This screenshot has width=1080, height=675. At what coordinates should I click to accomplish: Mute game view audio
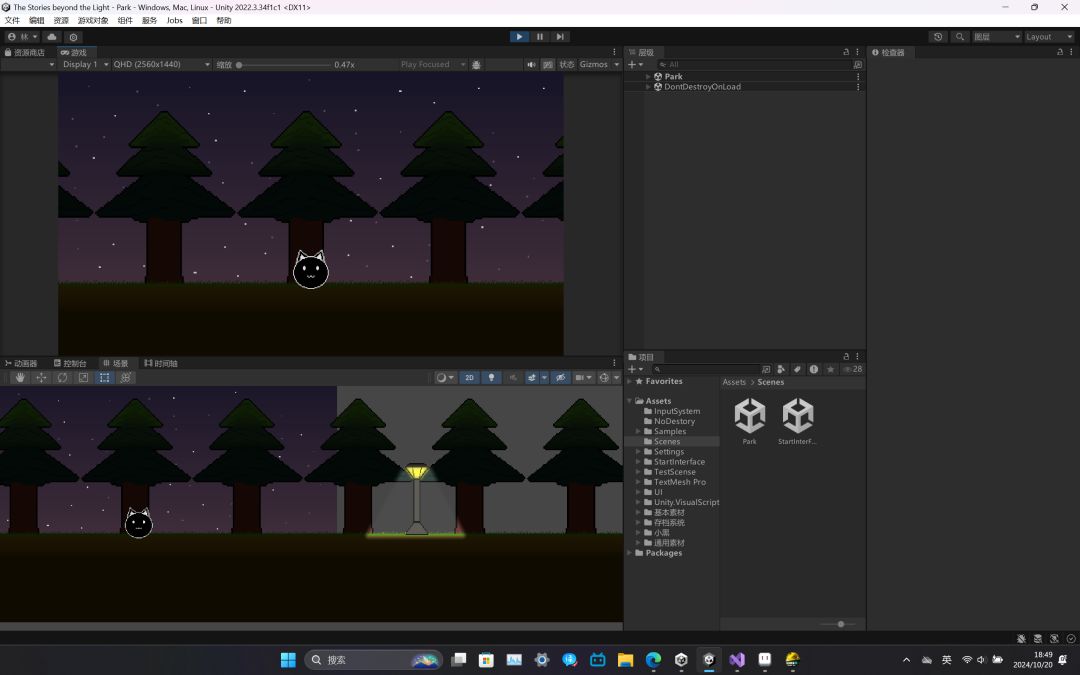[x=531, y=65]
